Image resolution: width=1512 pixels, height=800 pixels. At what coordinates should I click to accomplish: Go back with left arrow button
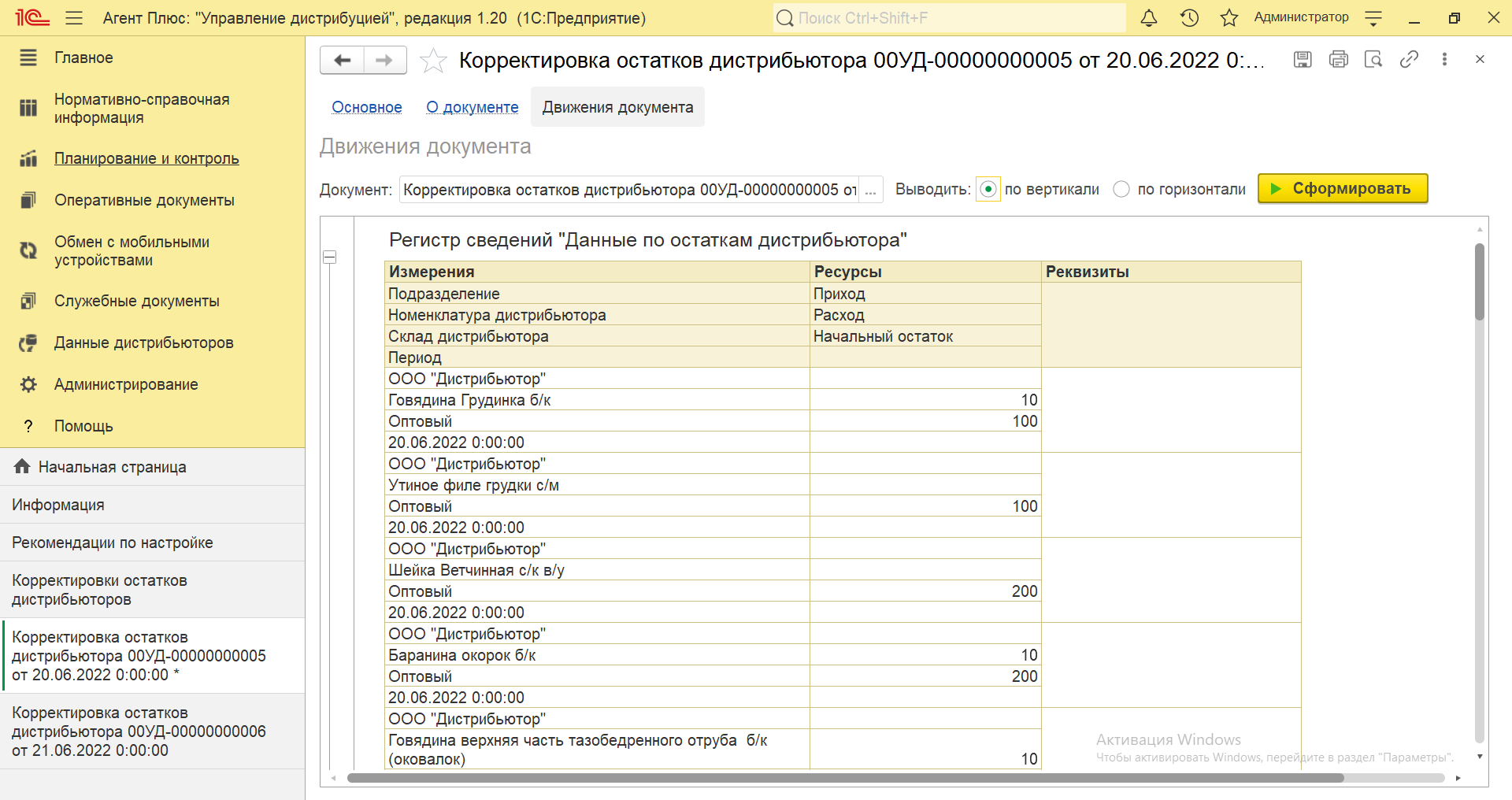pyautogui.click(x=342, y=60)
